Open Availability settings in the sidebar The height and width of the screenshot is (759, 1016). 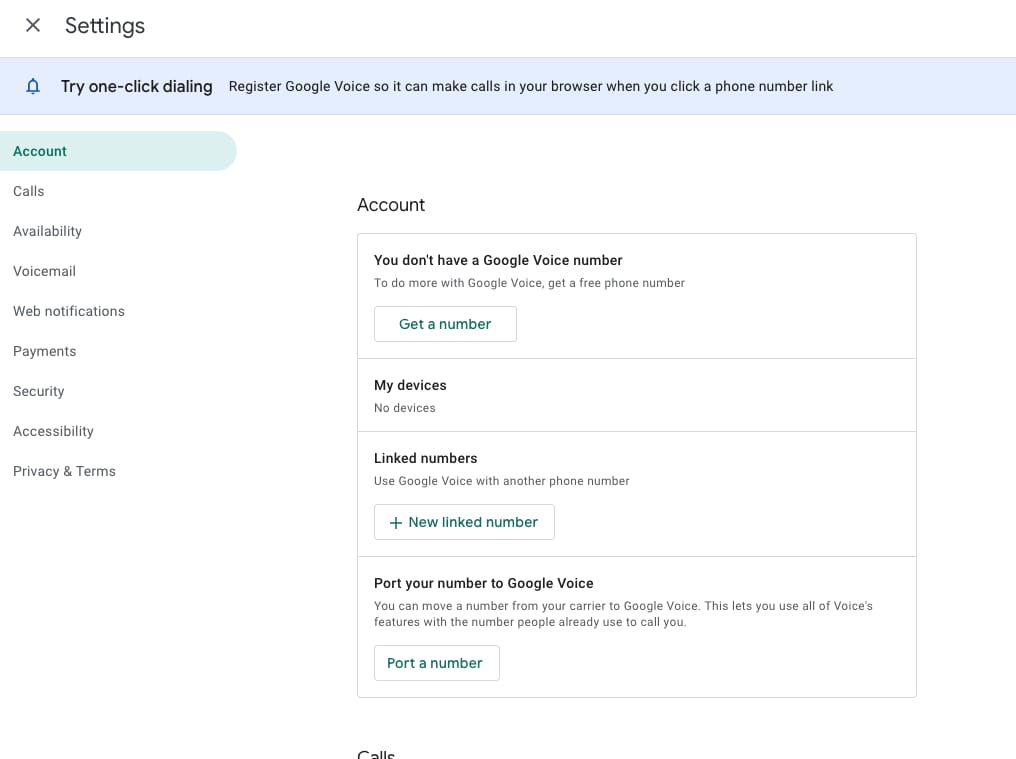47,231
